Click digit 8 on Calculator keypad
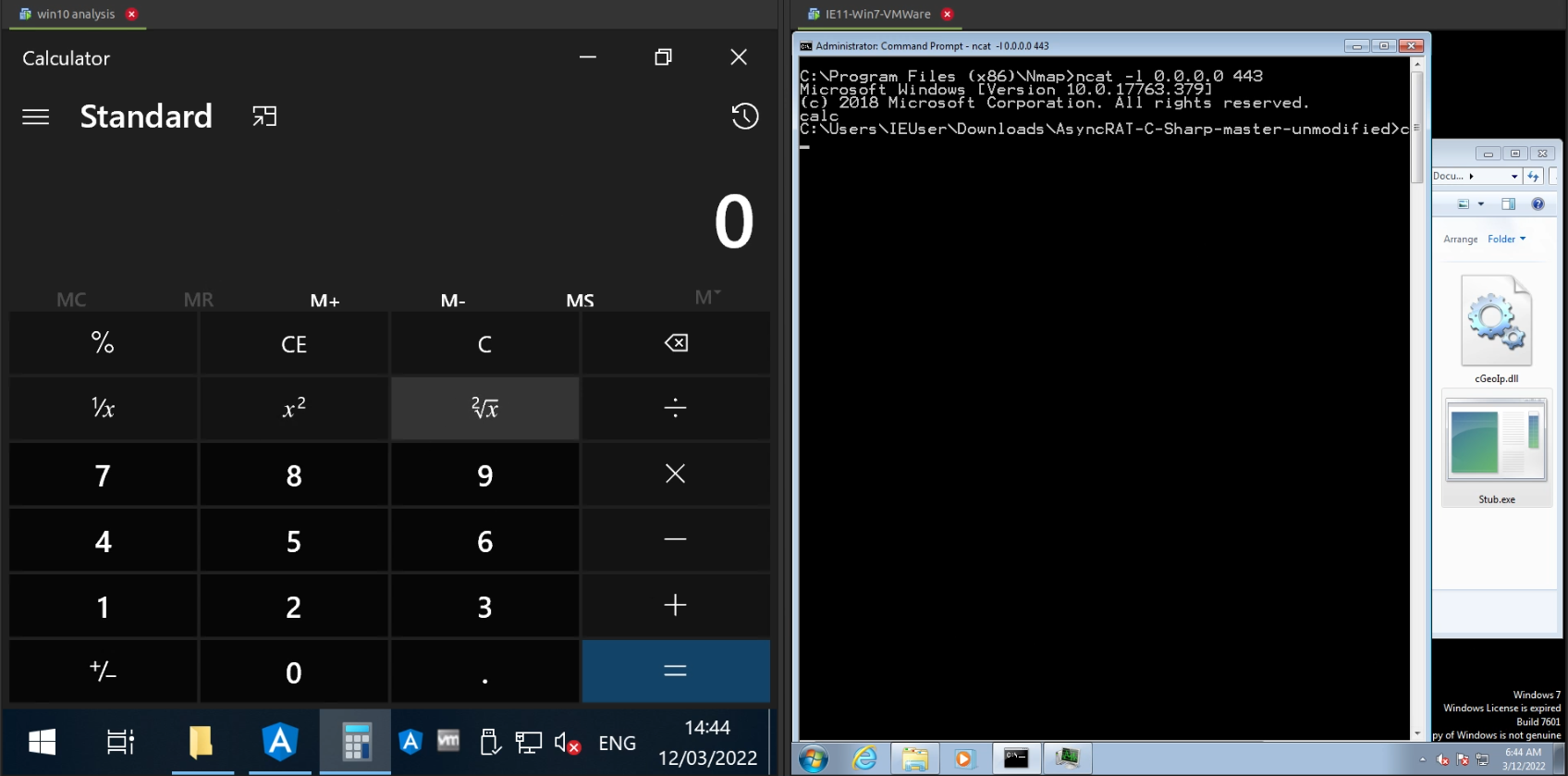The height and width of the screenshot is (776, 1568). click(294, 474)
